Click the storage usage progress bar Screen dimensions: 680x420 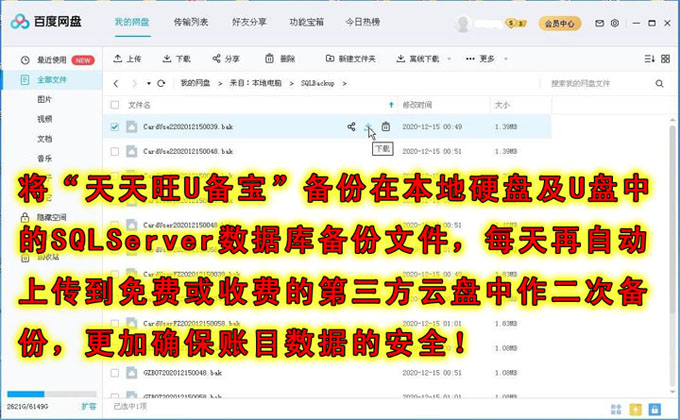click(x=52, y=394)
